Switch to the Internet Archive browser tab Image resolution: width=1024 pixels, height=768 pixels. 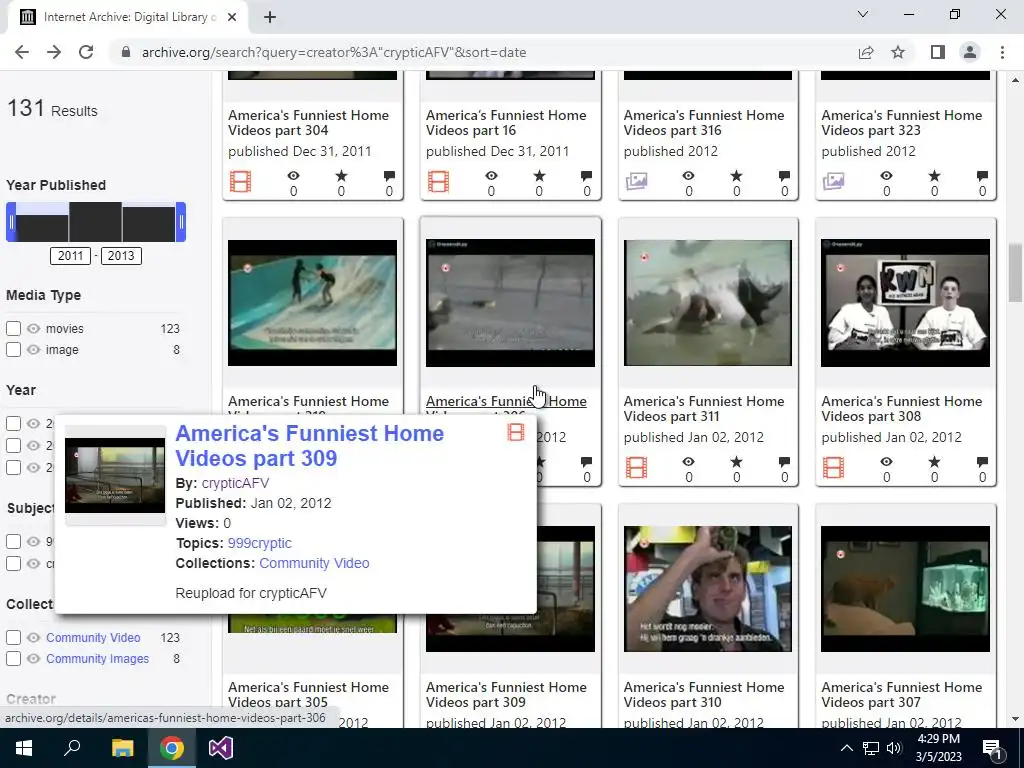tap(127, 17)
